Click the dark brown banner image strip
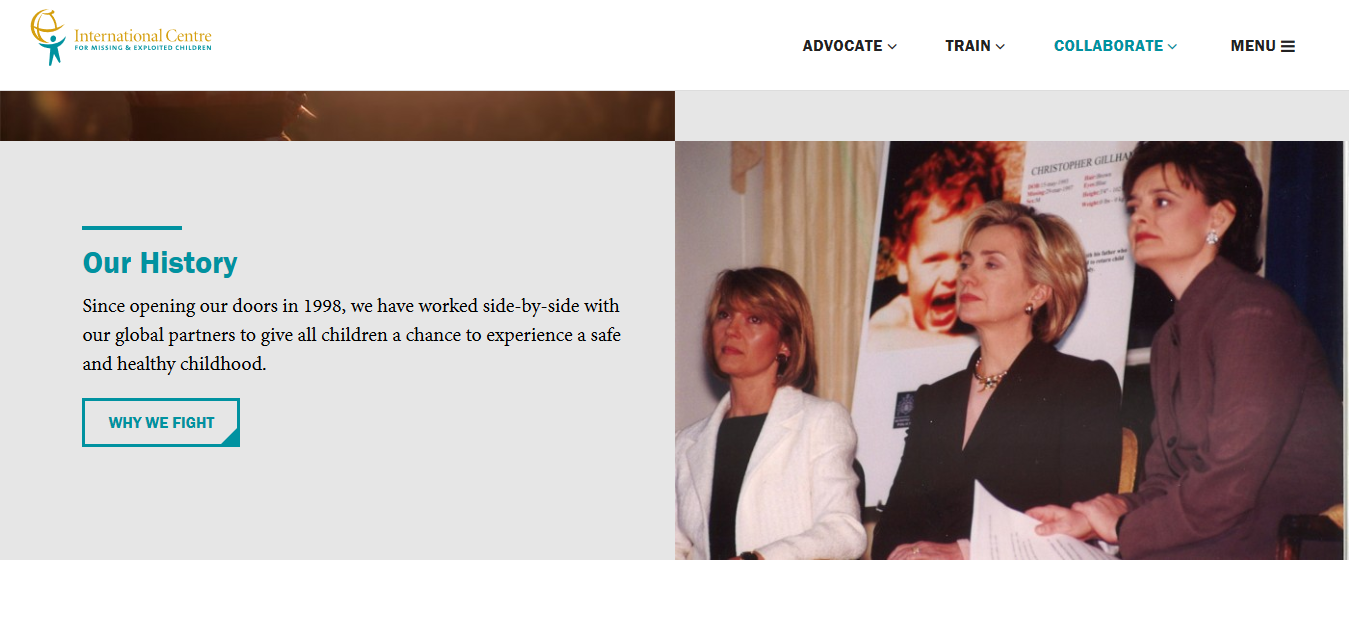The image size is (1349, 617). [x=337, y=115]
